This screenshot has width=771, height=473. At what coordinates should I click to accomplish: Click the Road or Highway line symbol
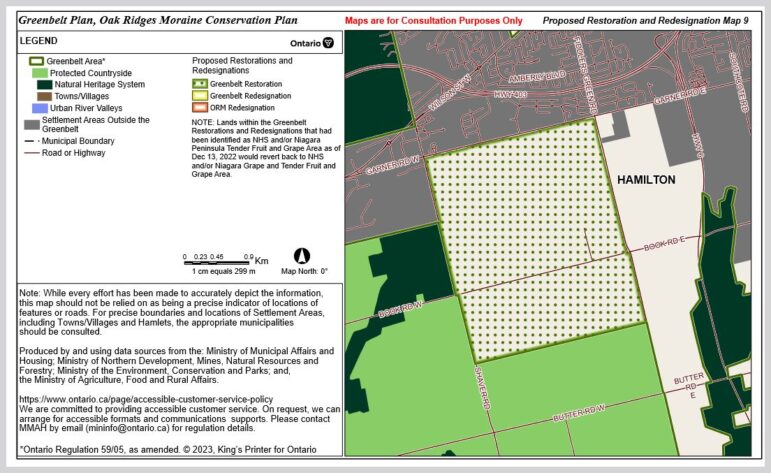click(x=32, y=153)
